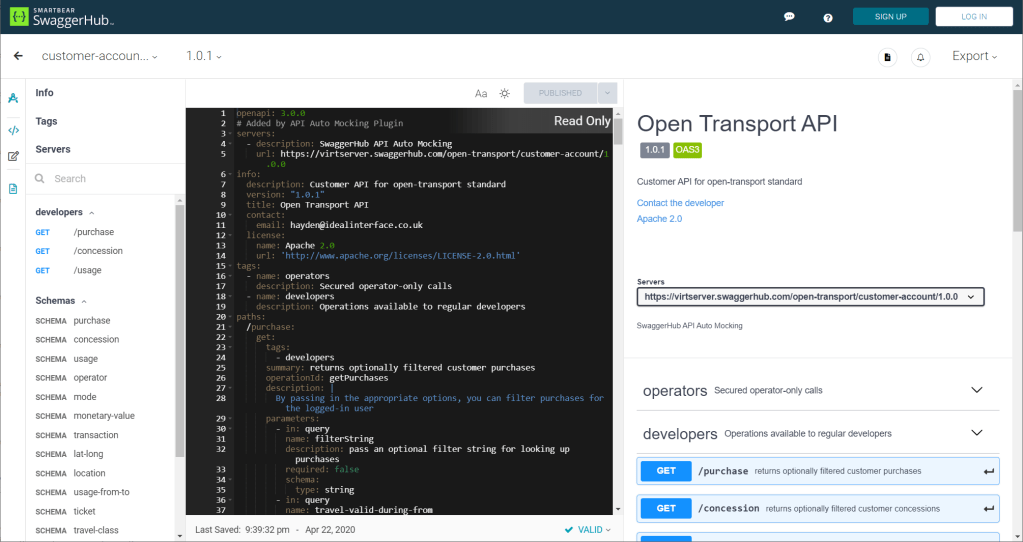Open the 1.0.1 version dropdown

[204, 56]
